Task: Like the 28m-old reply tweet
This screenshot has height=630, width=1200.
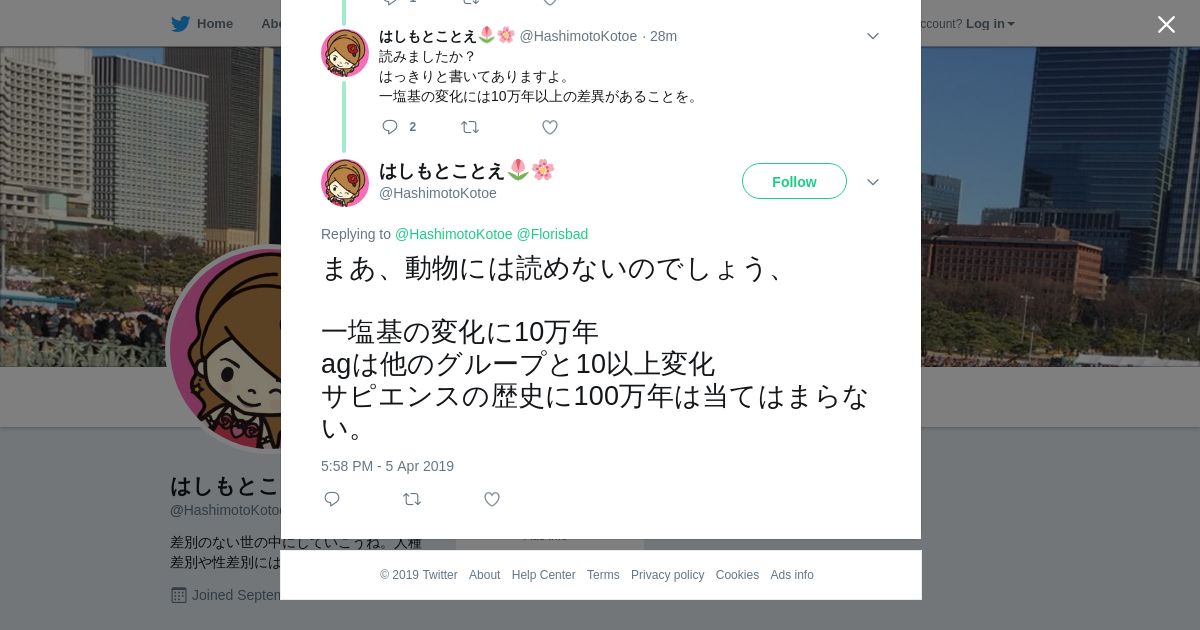Action: 550,127
